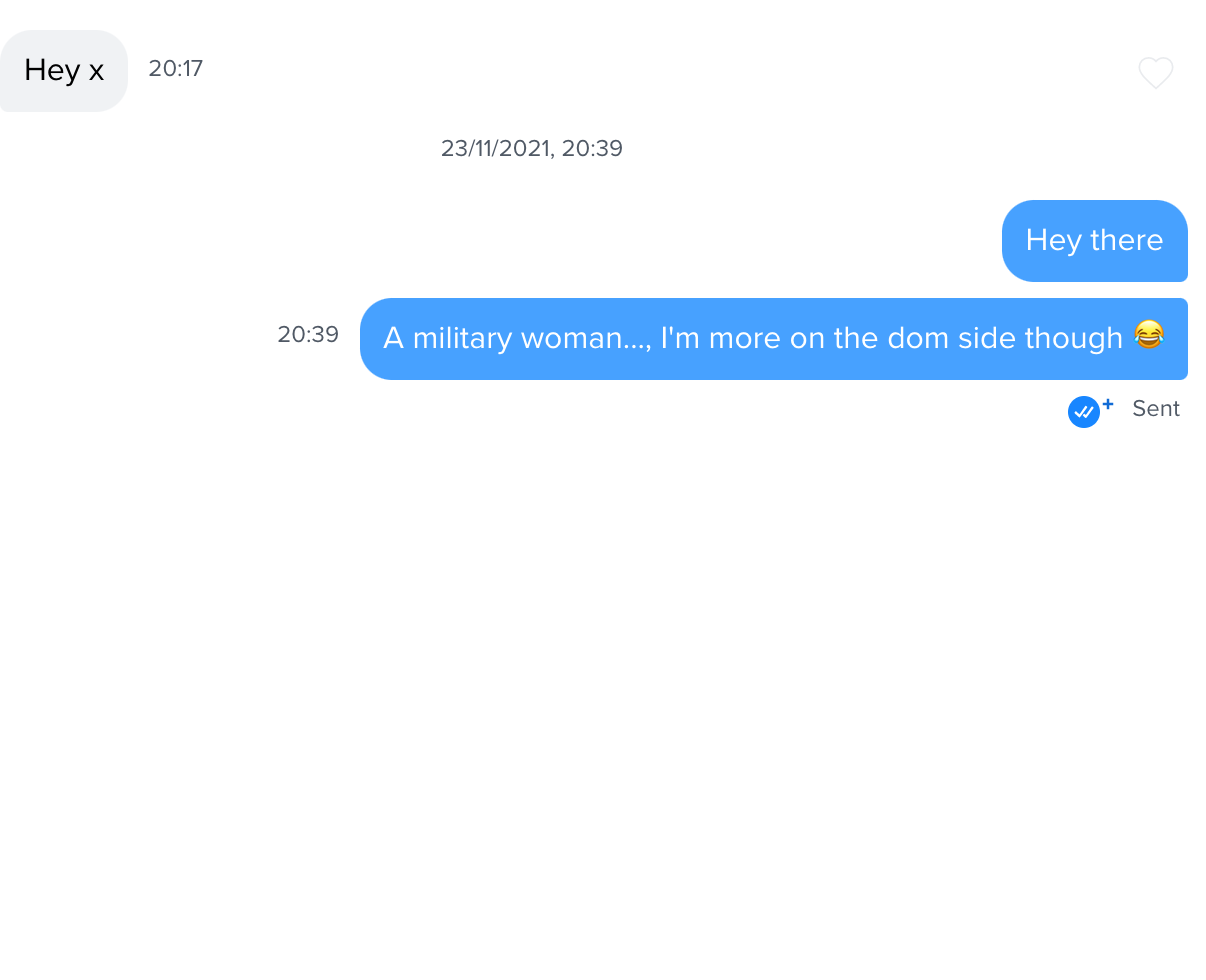Viewport: 1206px width, 980px height.
Task: Select the received "Hey x" message bubble
Action: [64, 71]
